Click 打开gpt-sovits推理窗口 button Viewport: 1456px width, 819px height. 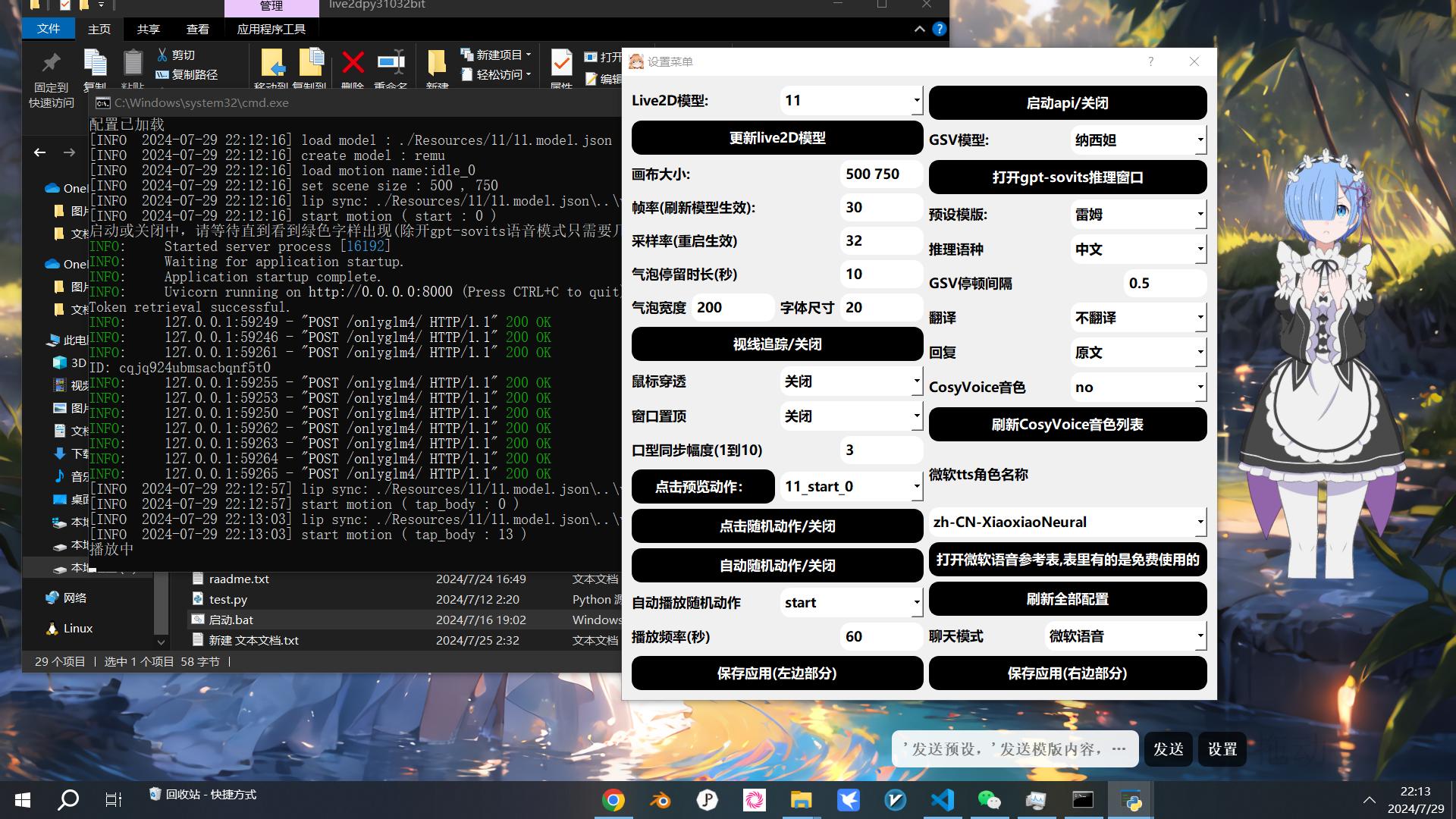[x=1068, y=177]
